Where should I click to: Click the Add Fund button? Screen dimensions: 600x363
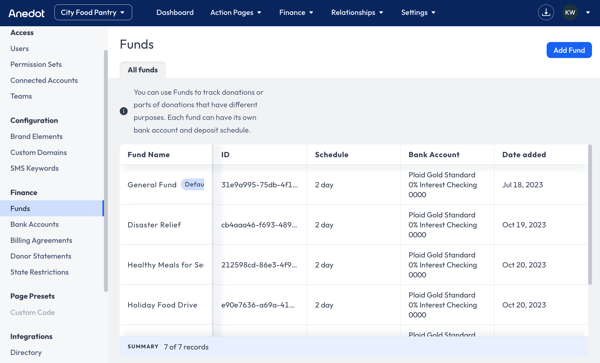point(569,50)
